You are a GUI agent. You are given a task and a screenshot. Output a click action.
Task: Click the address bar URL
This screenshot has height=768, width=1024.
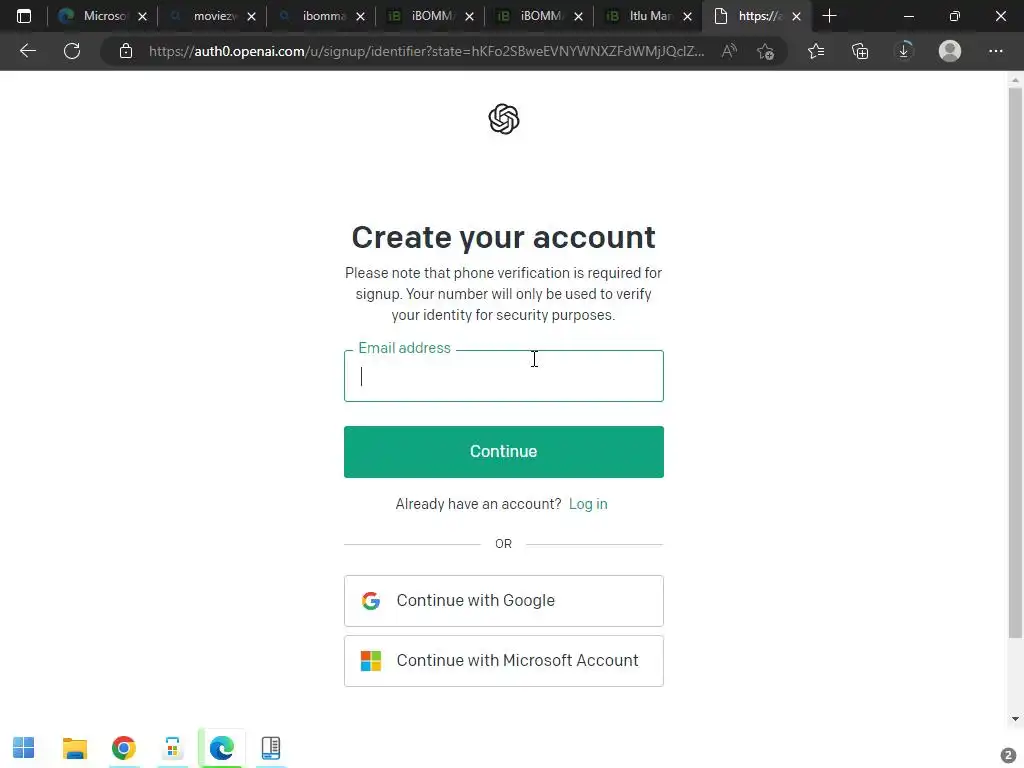pyautogui.click(x=426, y=51)
